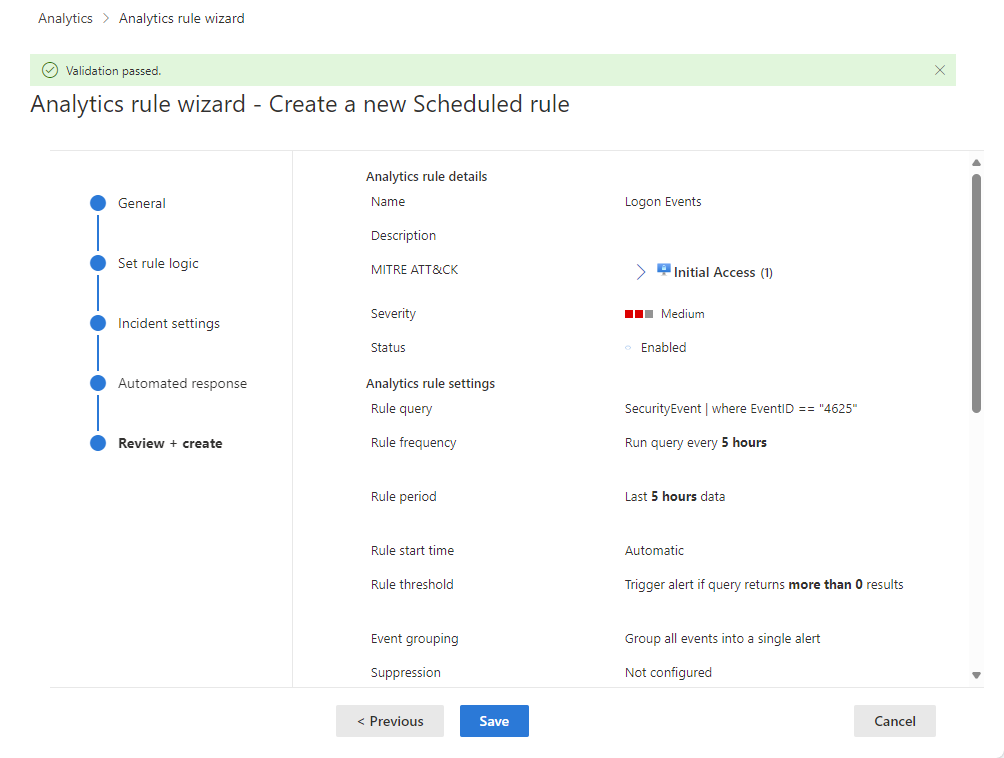The height and width of the screenshot is (758, 1004).
Task: Click the scrollbar up arrow
Action: [x=976, y=162]
